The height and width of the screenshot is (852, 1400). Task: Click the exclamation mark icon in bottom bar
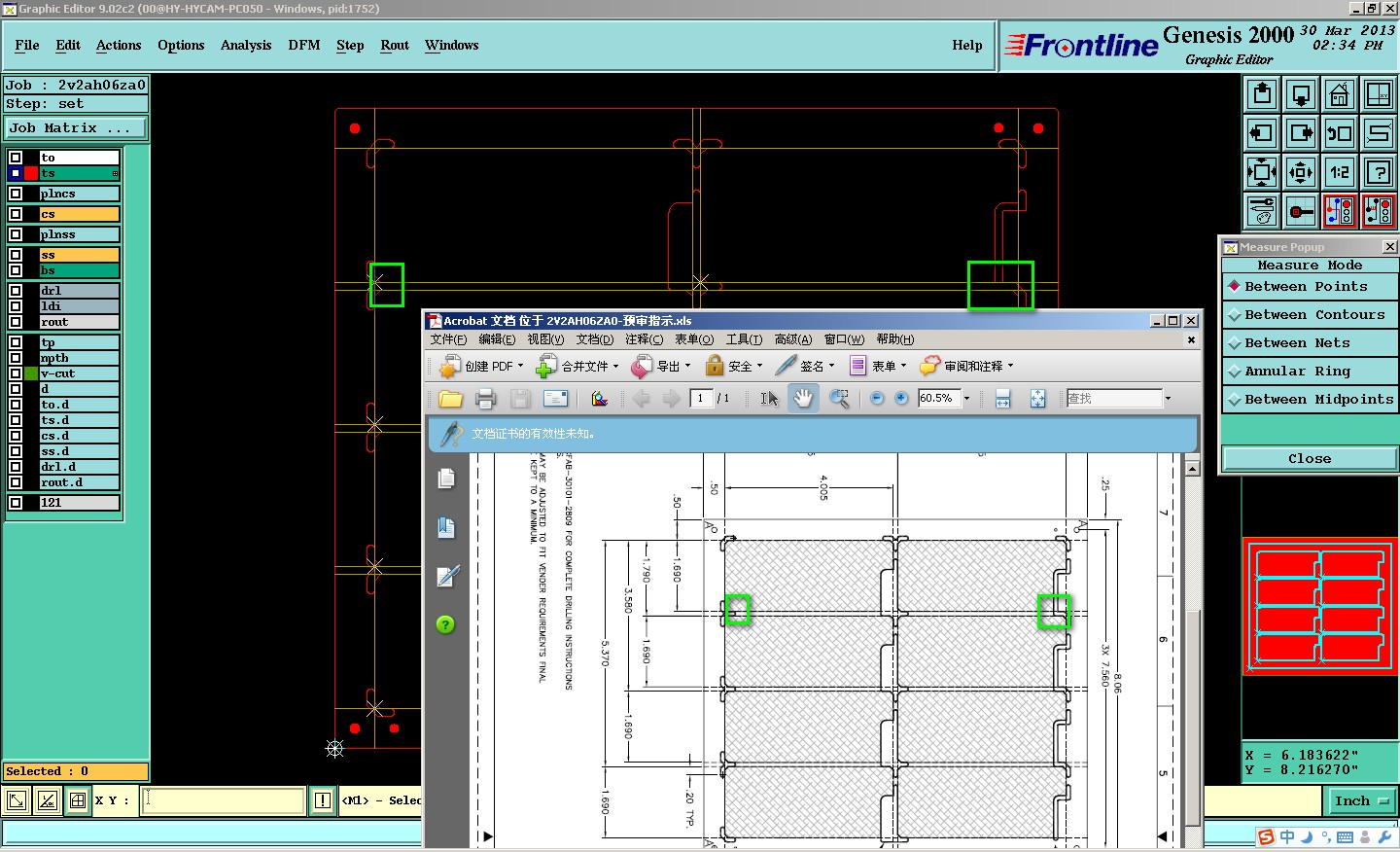[x=323, y=800]
